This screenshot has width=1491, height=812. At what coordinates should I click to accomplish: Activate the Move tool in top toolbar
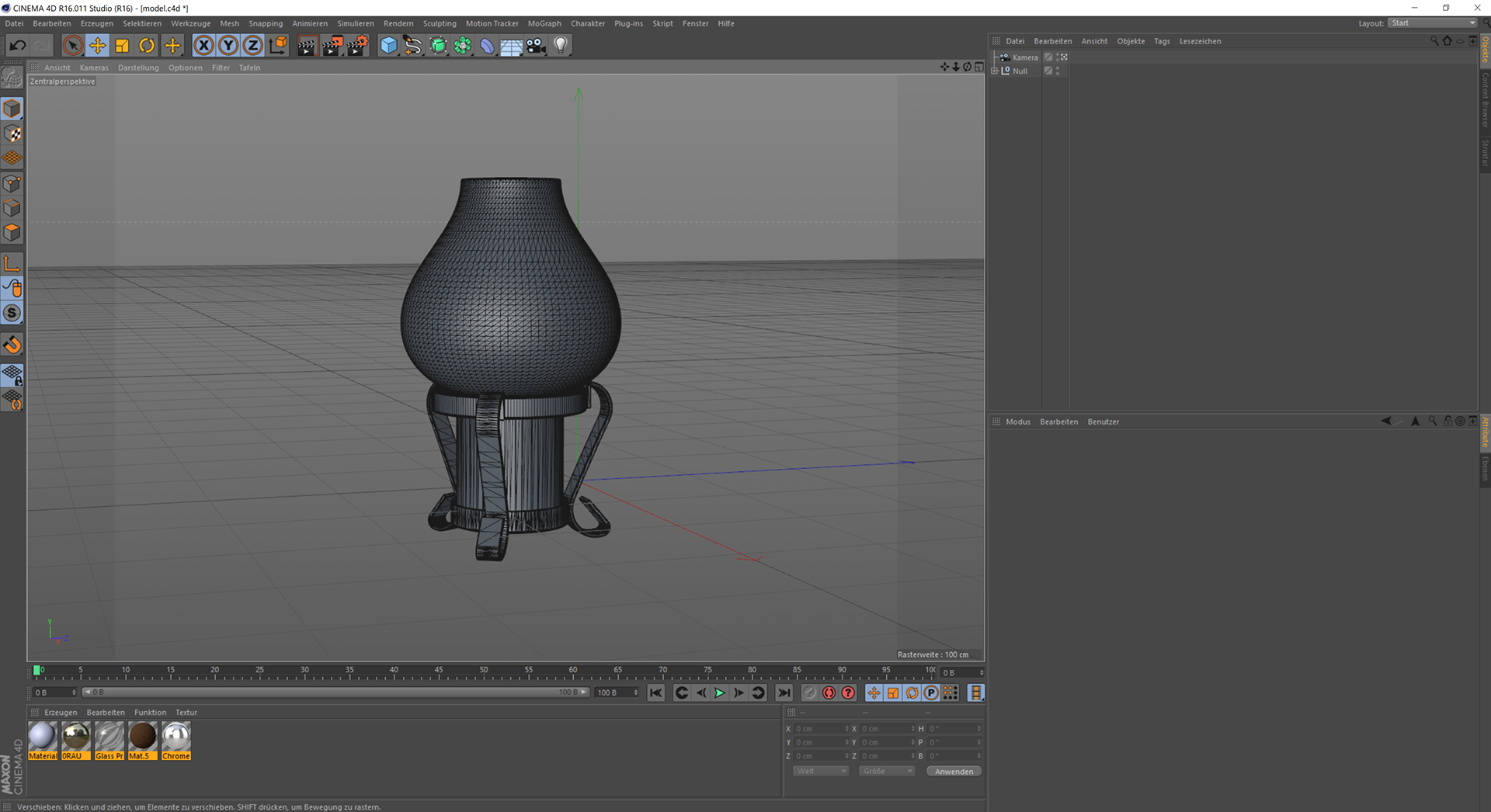click(x=98, y=46)
